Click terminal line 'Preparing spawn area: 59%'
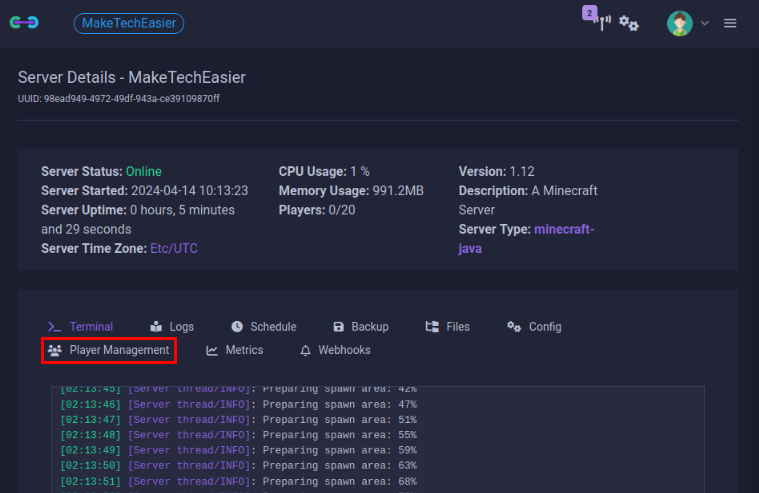759x493 pixels. (239, 450)
